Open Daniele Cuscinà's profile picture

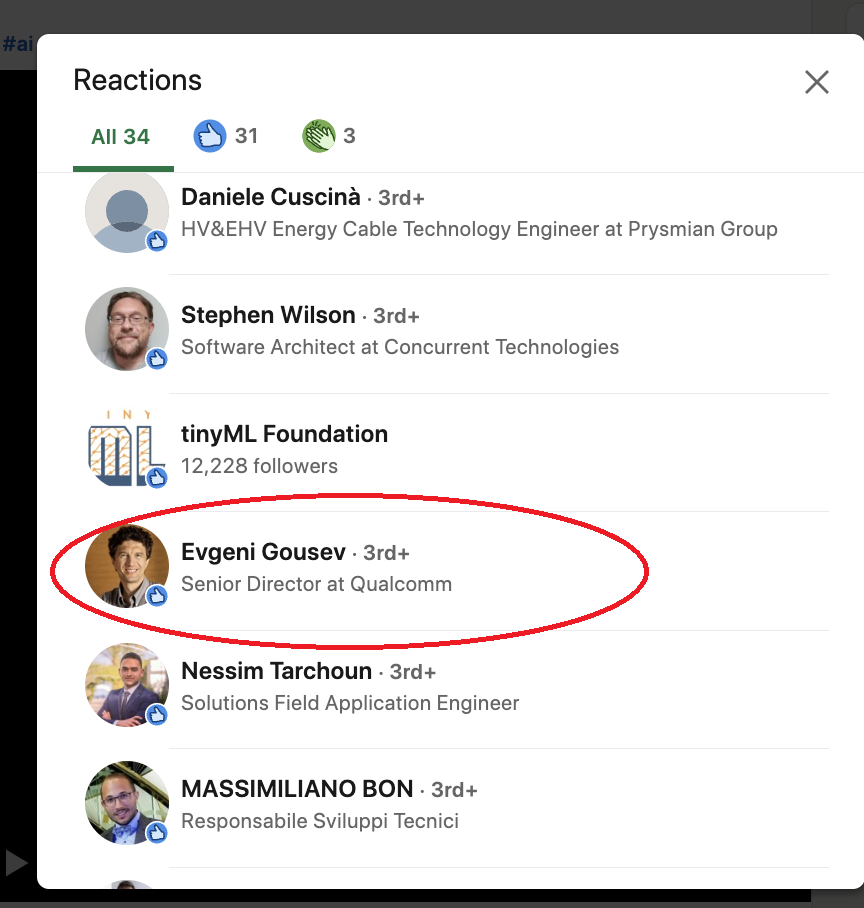click(x=127, y=211)
